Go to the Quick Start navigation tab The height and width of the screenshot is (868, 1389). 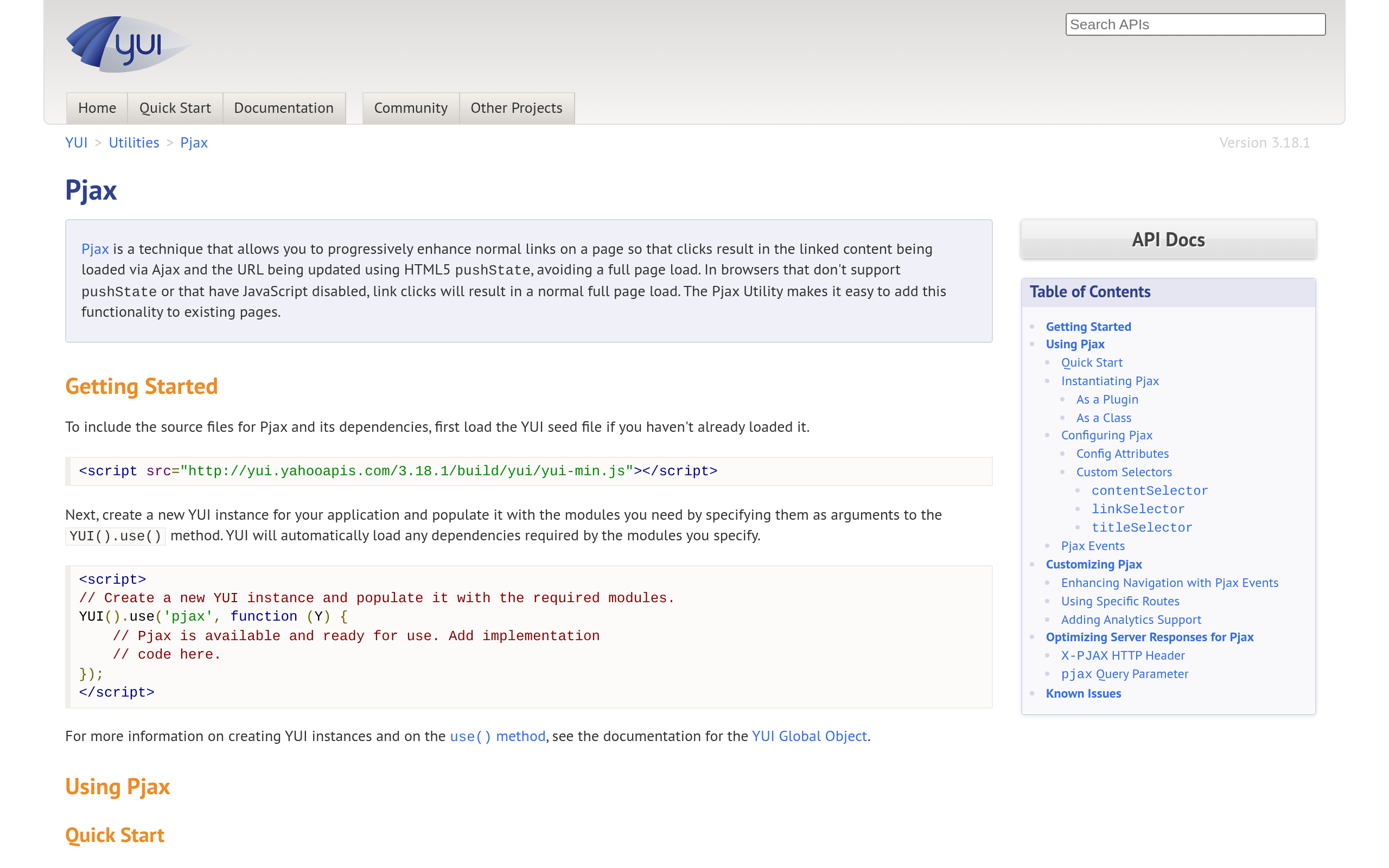point(175,108)
